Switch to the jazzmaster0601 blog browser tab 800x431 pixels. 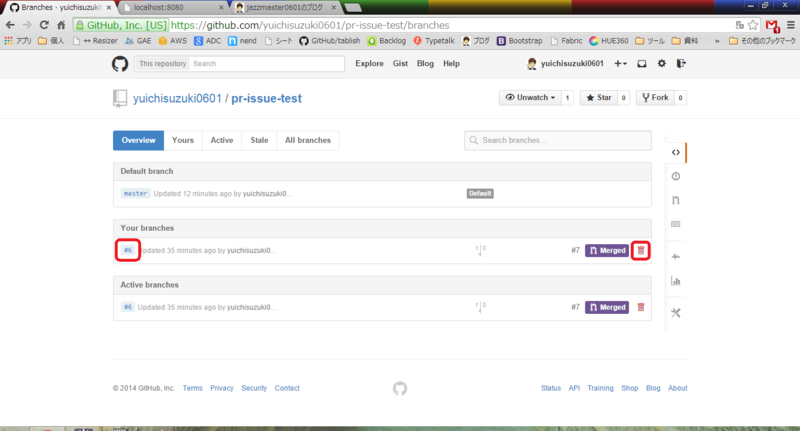[x=286, y=7]
